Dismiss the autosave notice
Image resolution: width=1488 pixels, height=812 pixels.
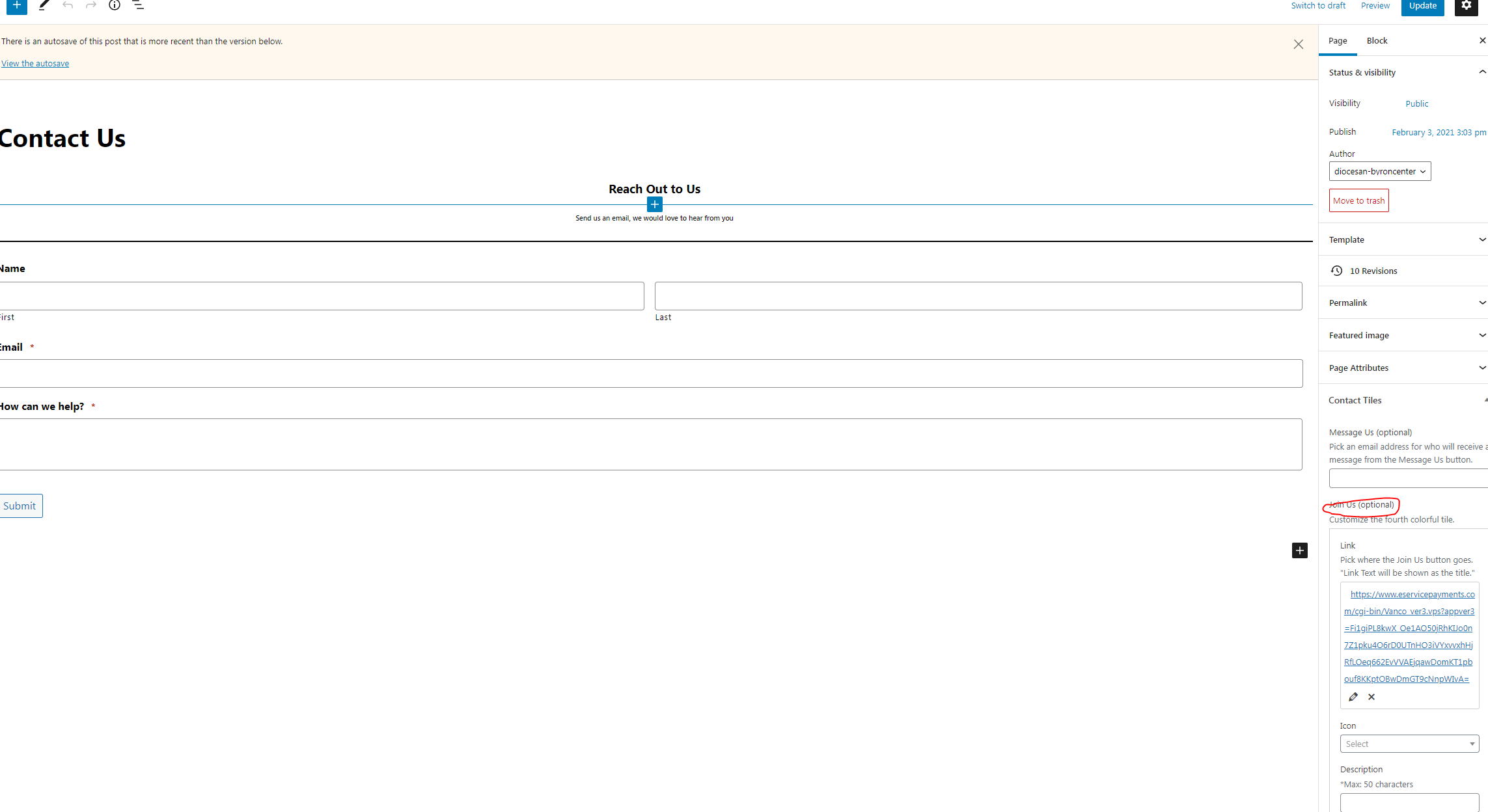click(1298, 44)
